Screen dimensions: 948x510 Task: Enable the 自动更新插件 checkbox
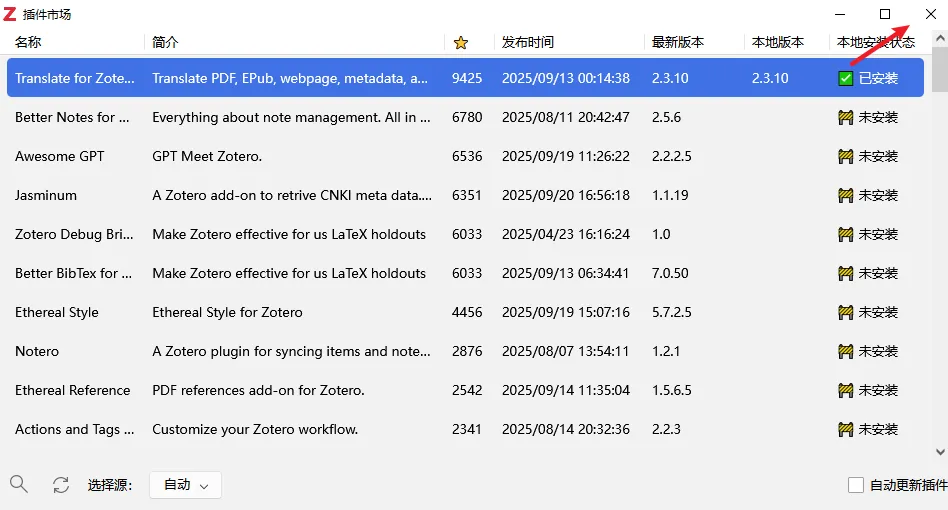click(x=855, y=485)
